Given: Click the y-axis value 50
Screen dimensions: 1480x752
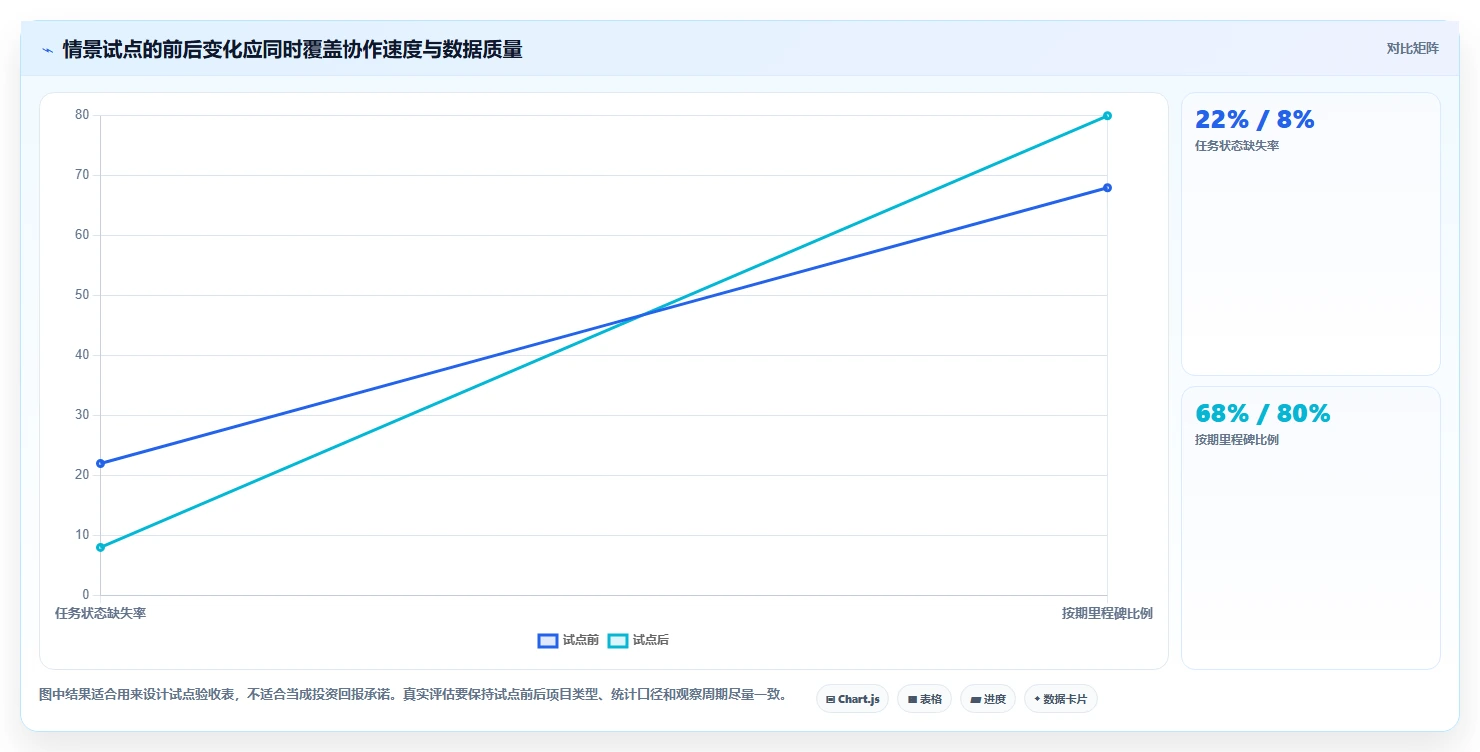Looking at the screenshot, I should (x=82, y=295).
